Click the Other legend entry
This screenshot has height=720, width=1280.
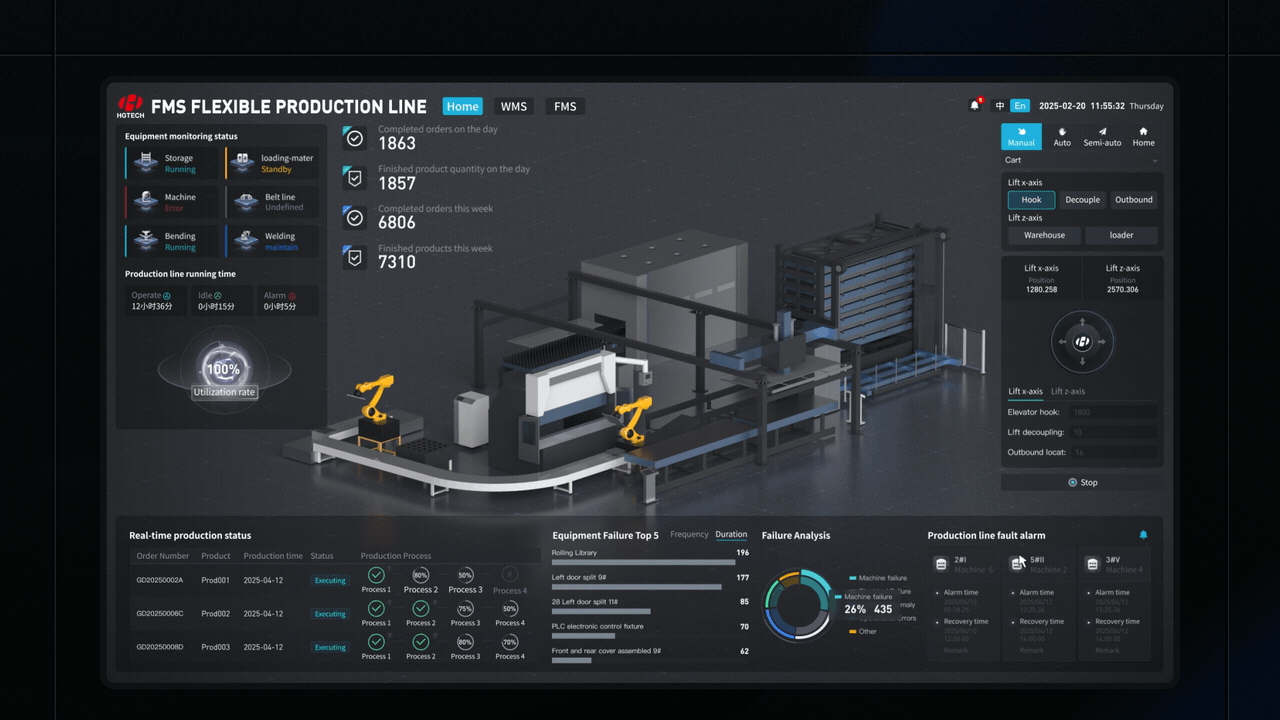click(x=863, y=631)
